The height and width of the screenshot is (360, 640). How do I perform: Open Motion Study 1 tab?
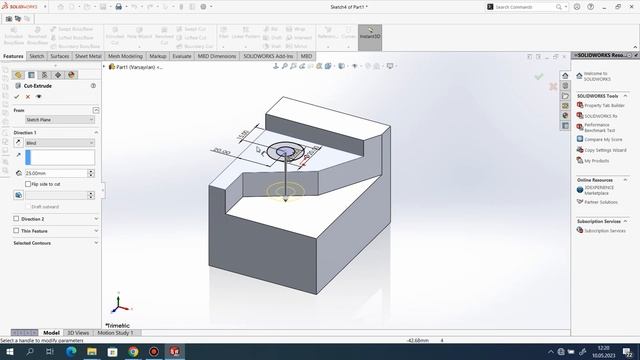pyautogui.click(x=116, y=333)
